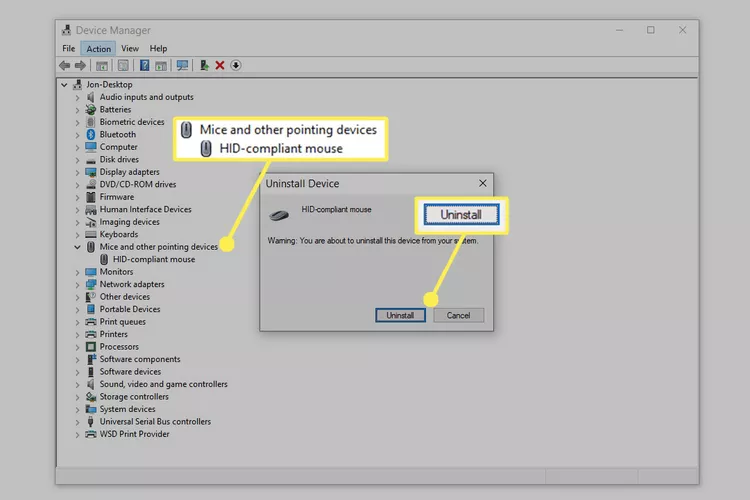The height and width of the screenshot is (500, 750).
Task: Close the Uninstall Device dialog with X
Action: pos(482,184)
